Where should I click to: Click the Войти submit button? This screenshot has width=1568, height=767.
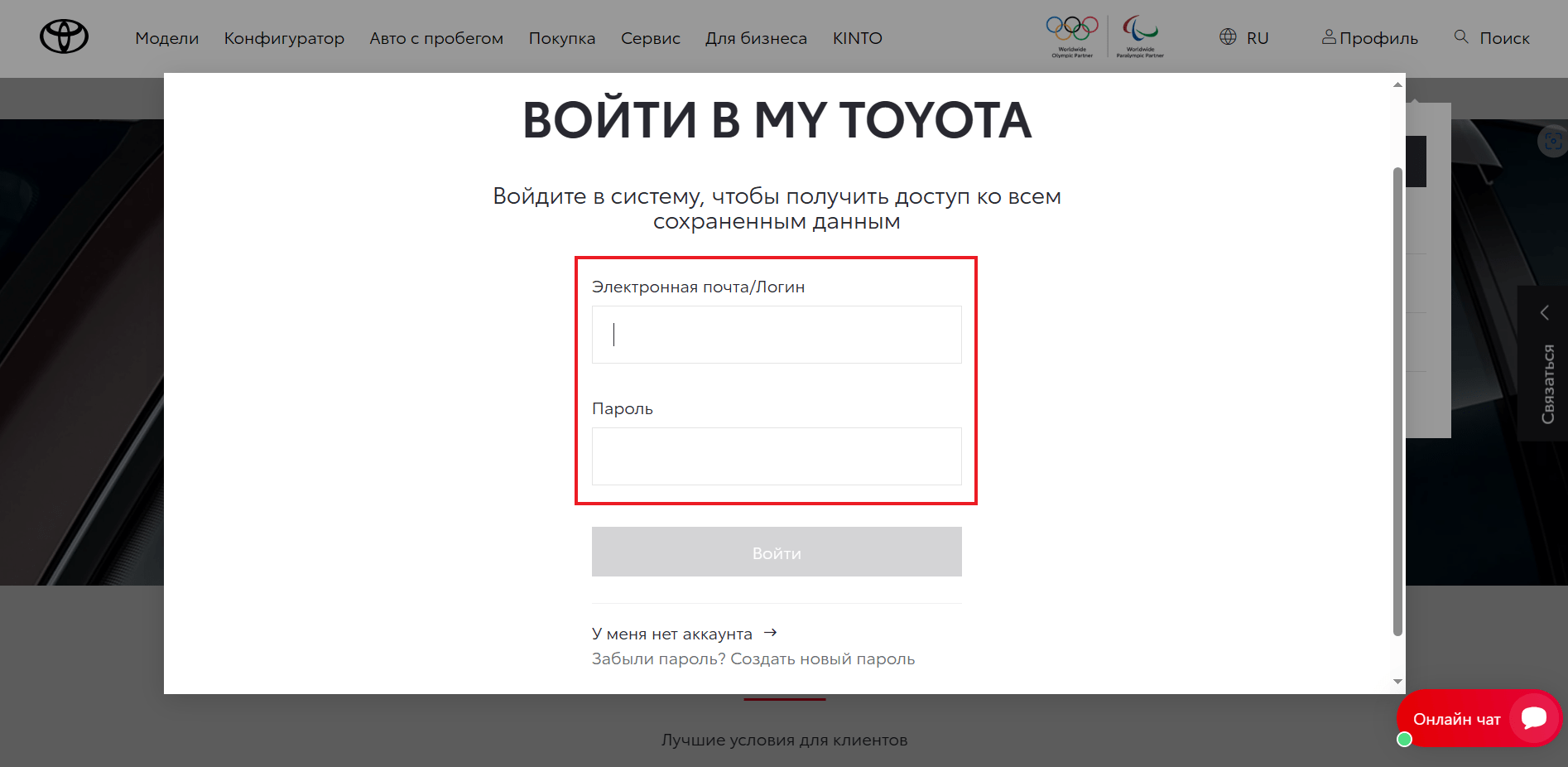click(777, 552)
